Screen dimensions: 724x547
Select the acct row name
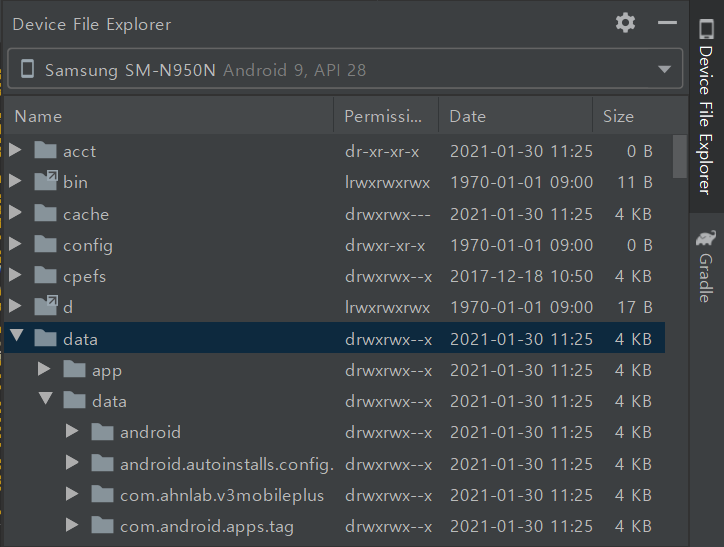[x=79, y=151]
